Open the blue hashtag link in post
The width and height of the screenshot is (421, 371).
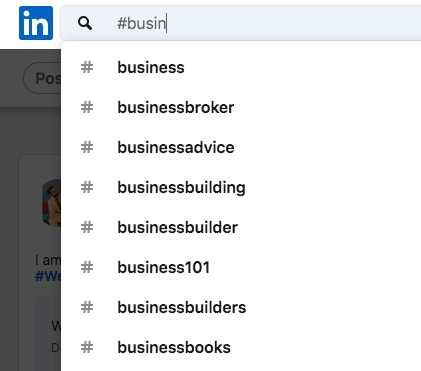pos(48,276)
